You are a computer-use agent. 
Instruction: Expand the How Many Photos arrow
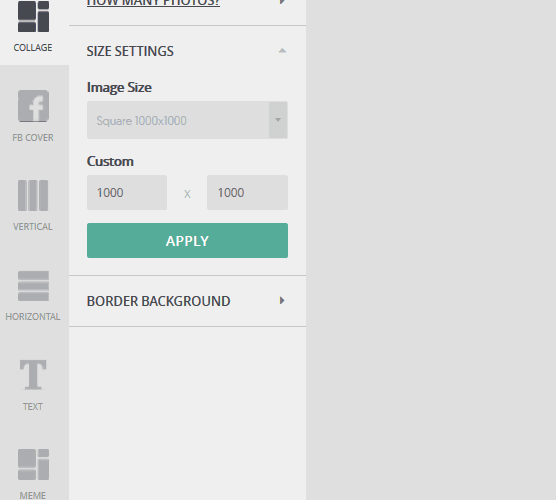[x=282, y=2]
